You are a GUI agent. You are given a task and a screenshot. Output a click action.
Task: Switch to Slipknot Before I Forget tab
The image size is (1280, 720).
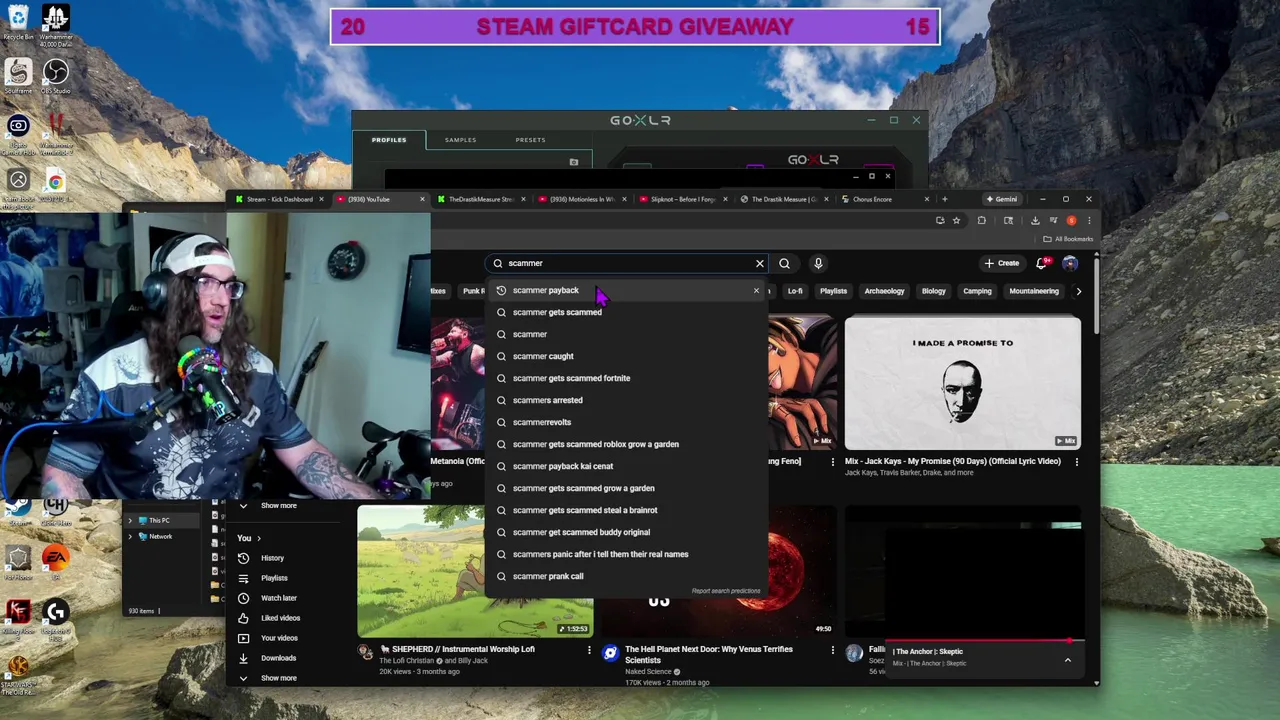[683, 199]
